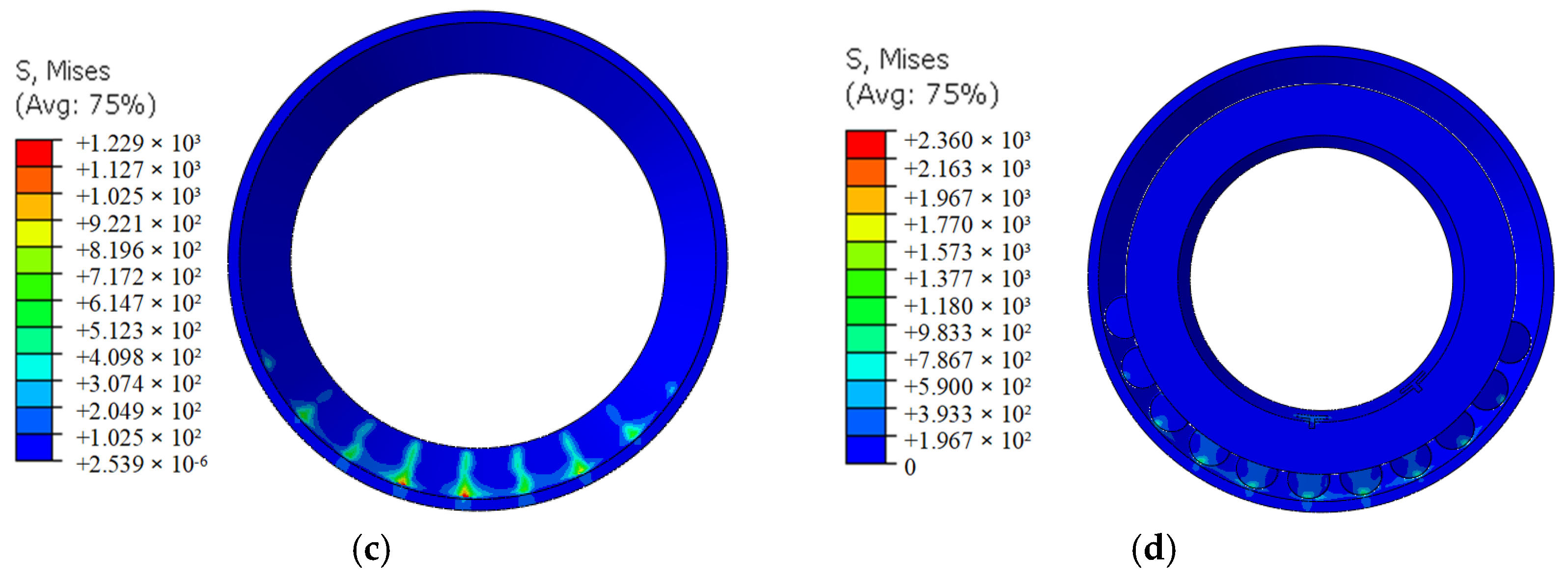The height and width of the screenshot is (580, 1568).
Task: Click the red swatch in plot (d) legend
Action: pos(866,145)
